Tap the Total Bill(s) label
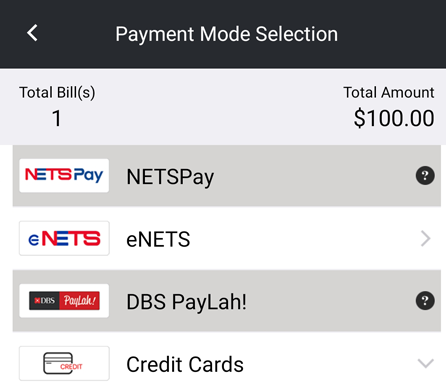 pyautogui.click(x=57, y=92)
